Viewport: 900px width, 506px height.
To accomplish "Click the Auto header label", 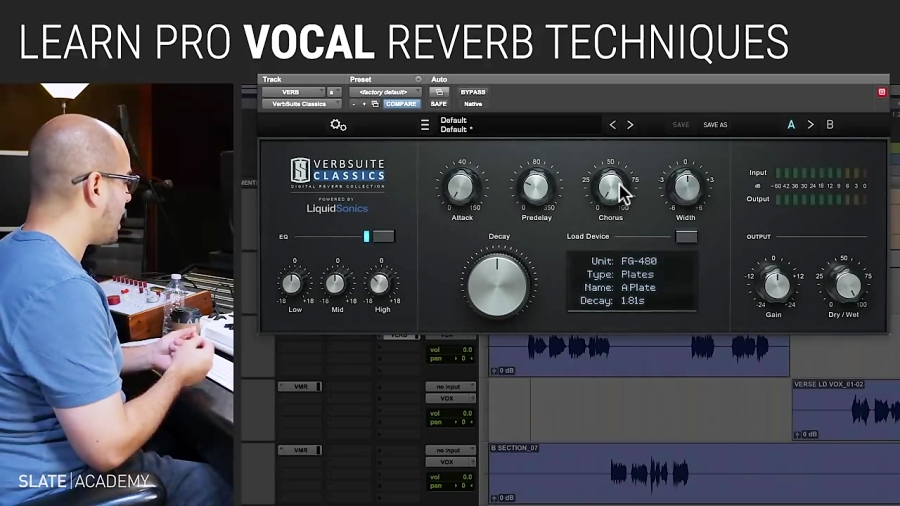I will click(439, 79).
